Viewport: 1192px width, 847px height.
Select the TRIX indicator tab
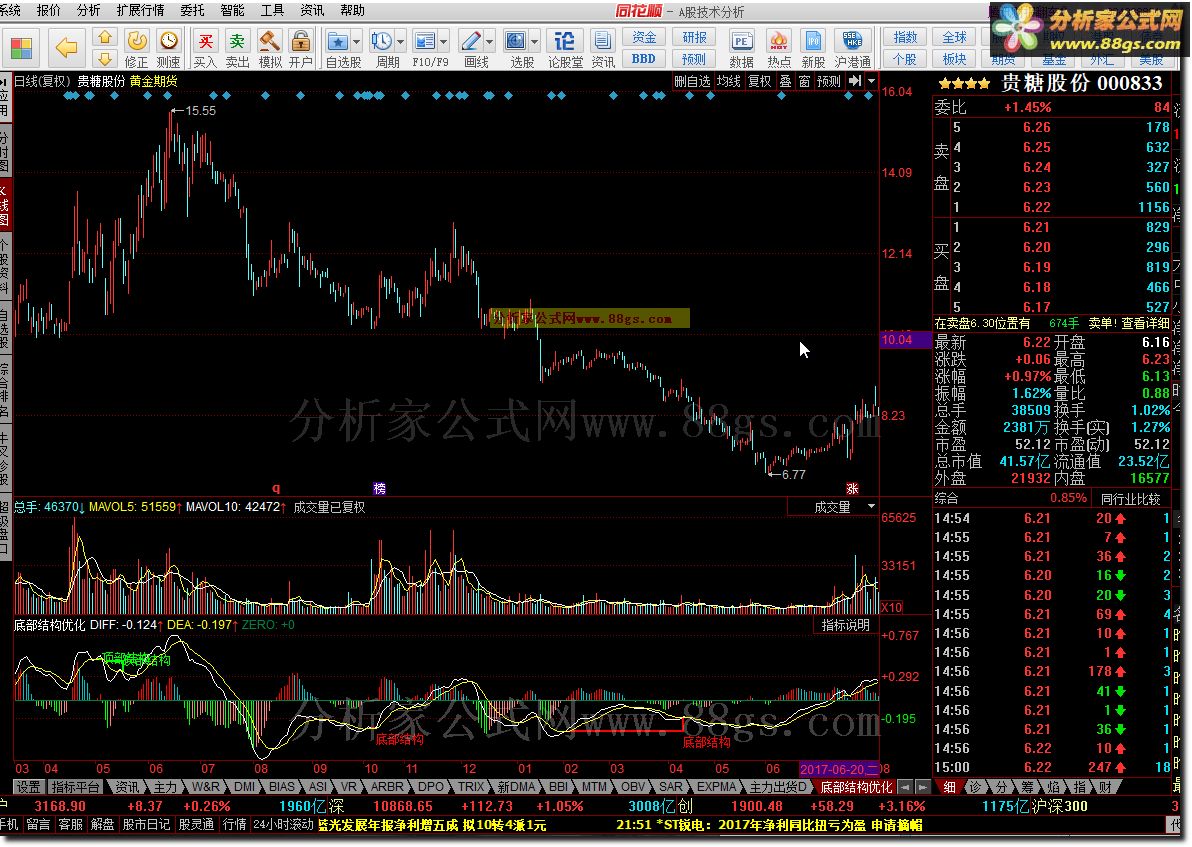[x=471, y=787]
